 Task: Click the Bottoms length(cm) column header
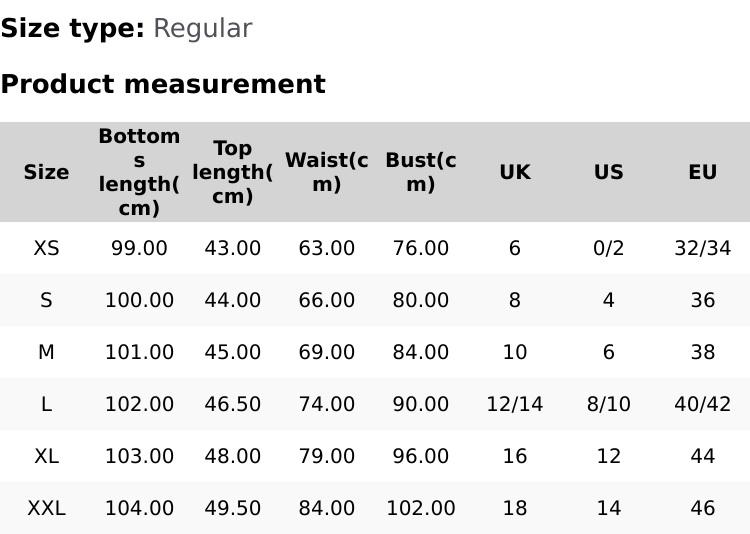[x=139, y=172]
